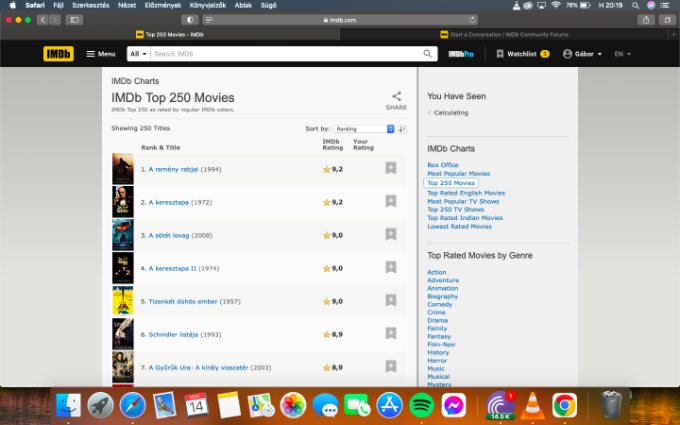Open the Top 250 TV Shows link

[x=455, y=209]
